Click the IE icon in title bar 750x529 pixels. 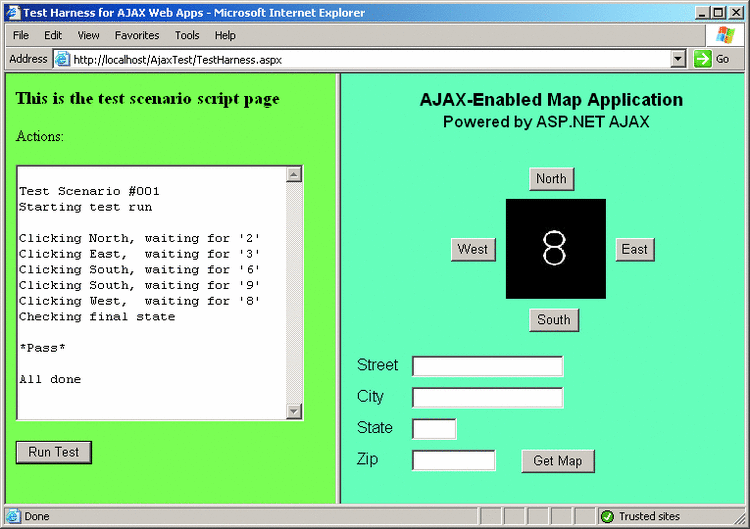[13, 12]
